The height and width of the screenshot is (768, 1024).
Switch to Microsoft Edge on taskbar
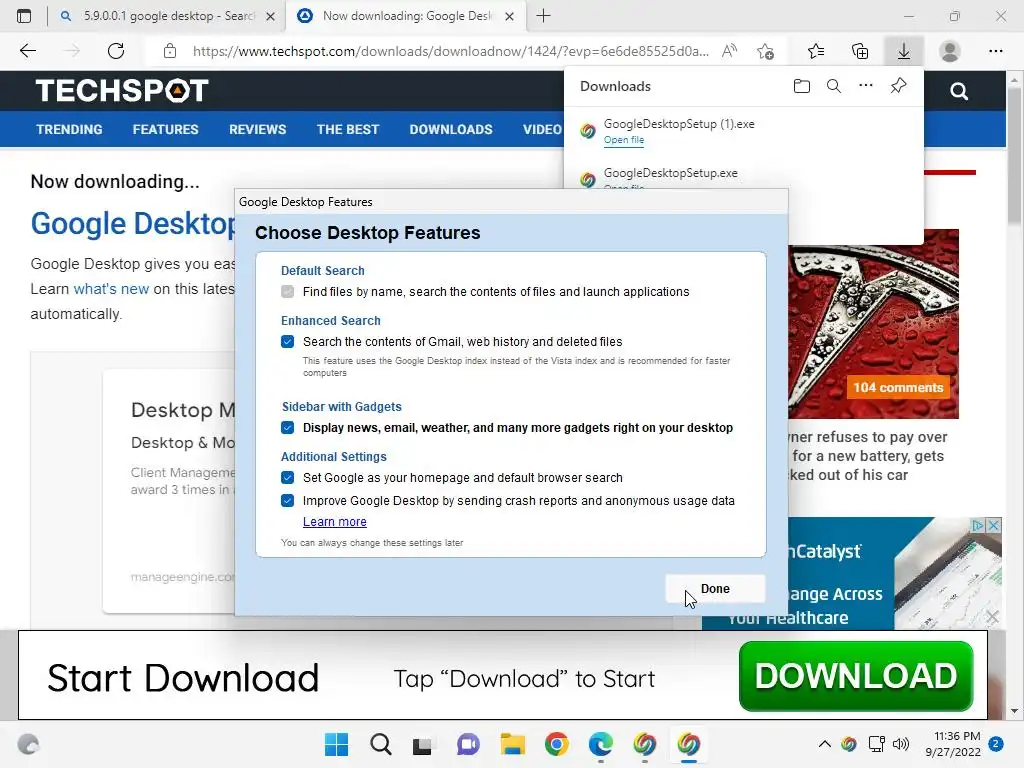tap(600, 744)
